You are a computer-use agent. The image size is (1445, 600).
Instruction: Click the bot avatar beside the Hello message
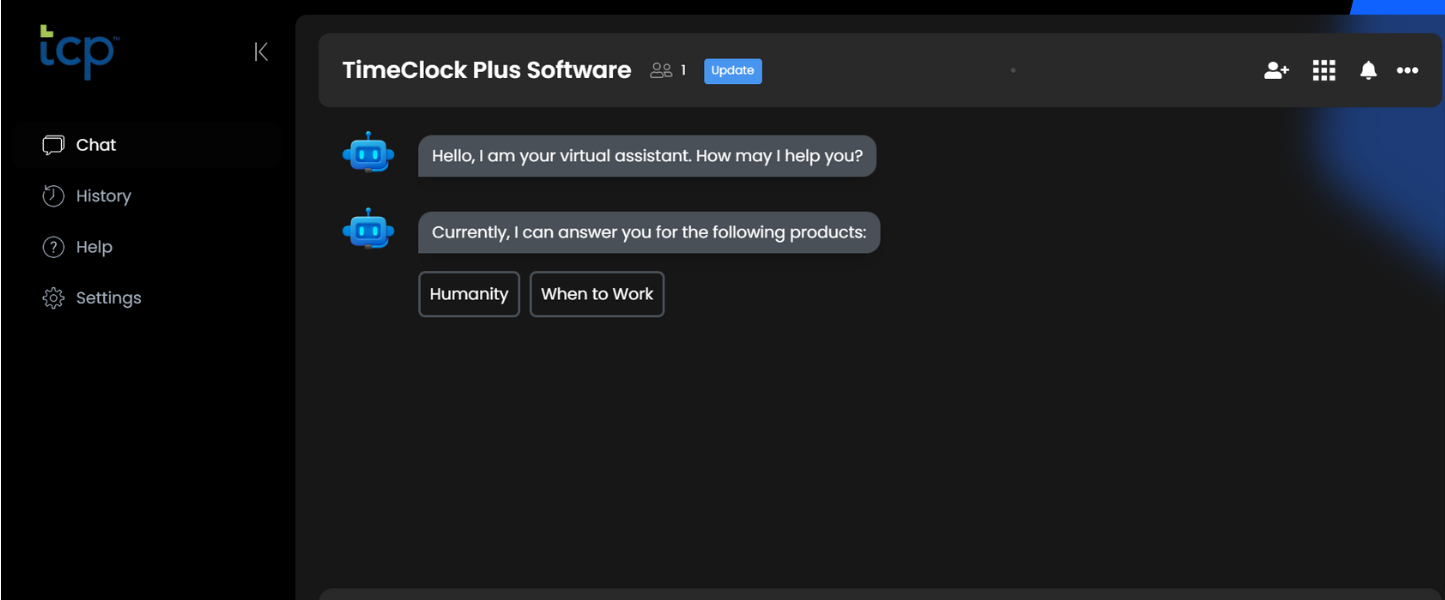pyautogui.click(x=369, y=152)
